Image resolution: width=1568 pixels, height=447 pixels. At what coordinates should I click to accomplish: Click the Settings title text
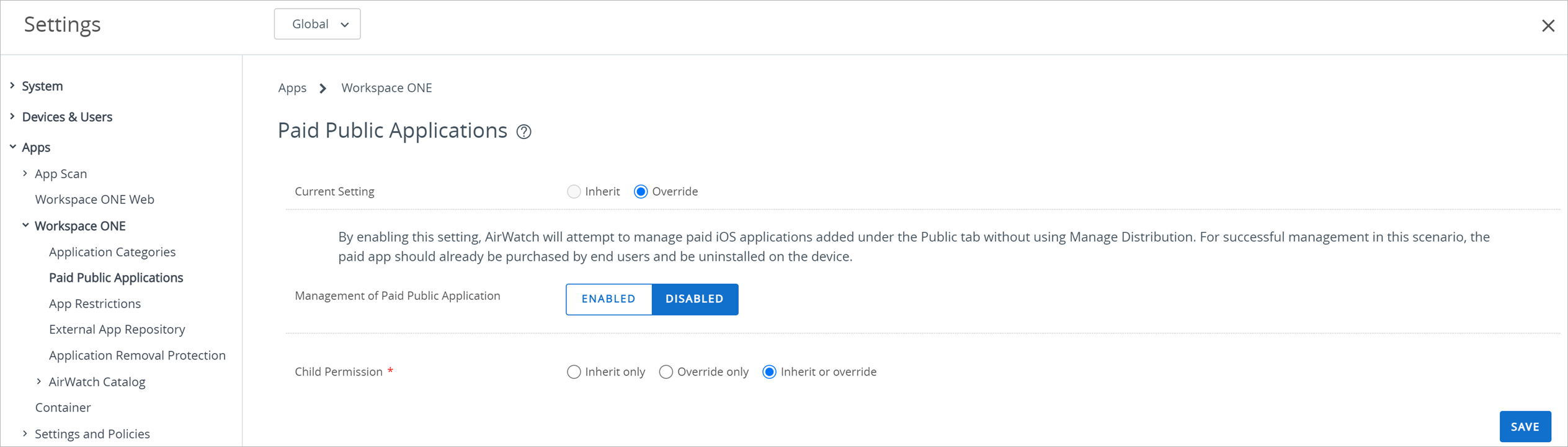coord(62,24)
